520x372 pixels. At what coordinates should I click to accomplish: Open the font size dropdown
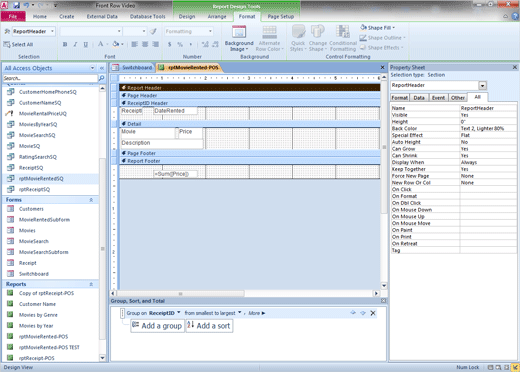(144, 31)
